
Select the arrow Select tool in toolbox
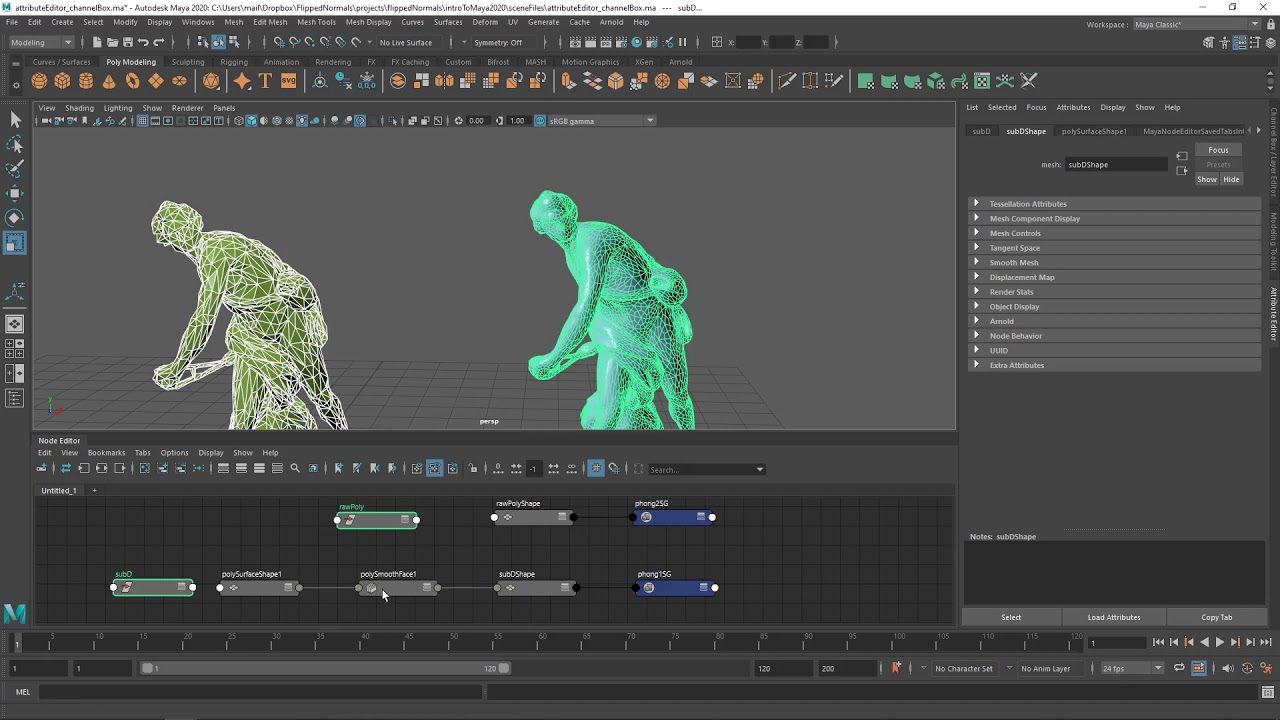[x=15, y=120]
